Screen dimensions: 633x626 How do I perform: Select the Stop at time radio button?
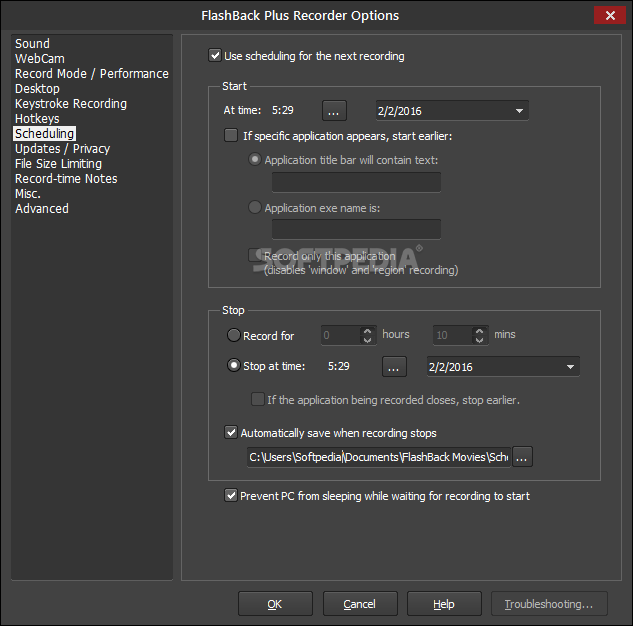tap(234, 366)
